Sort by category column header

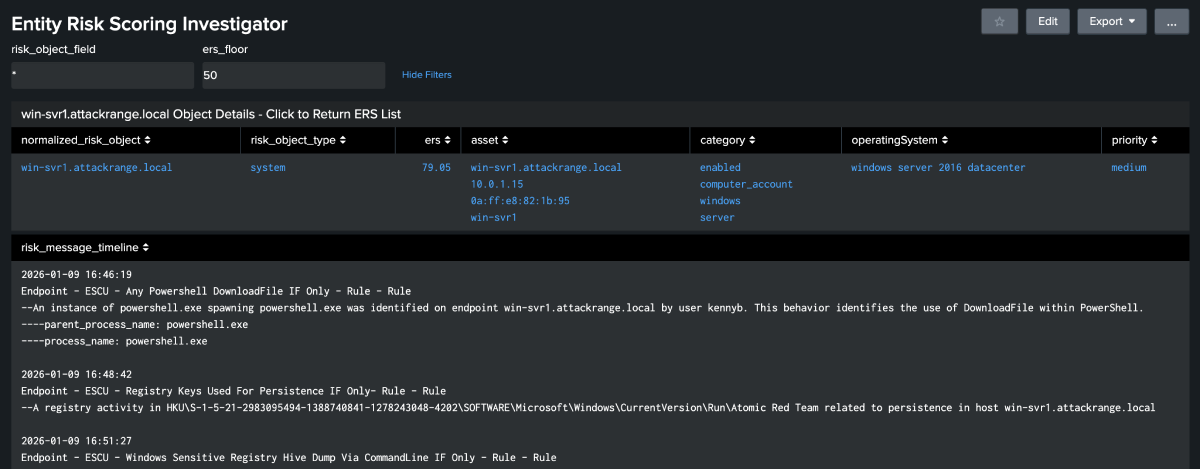coord(728,140)
